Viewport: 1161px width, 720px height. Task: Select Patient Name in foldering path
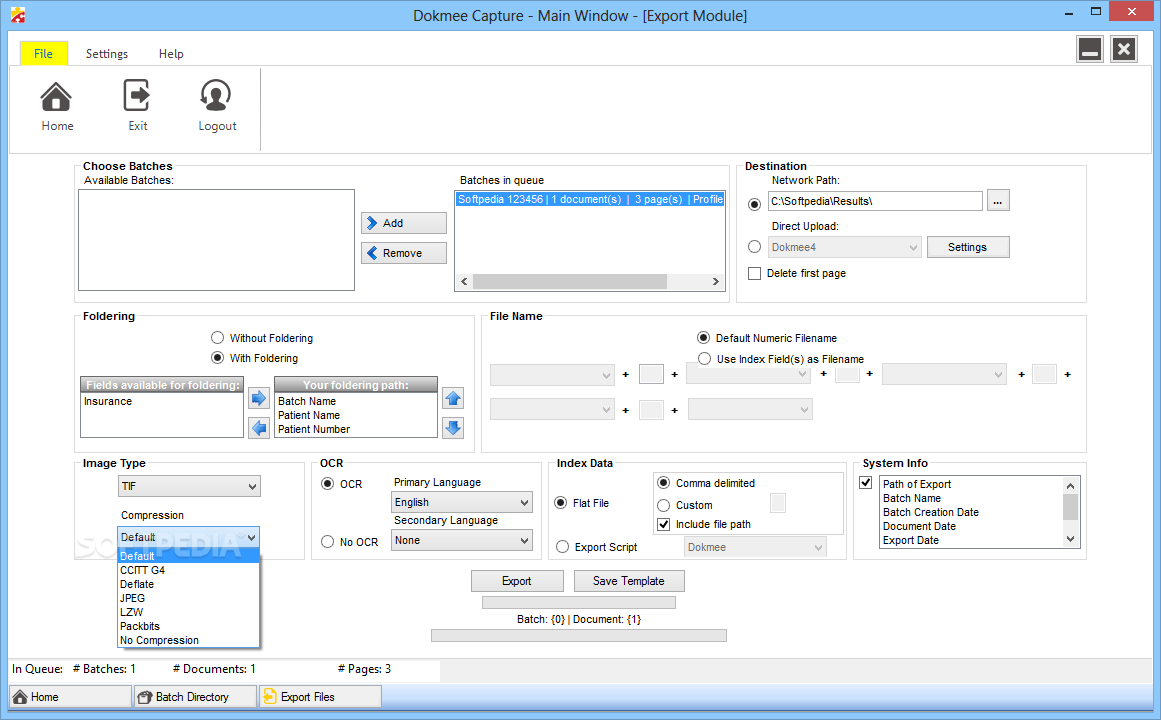(355, 415)
